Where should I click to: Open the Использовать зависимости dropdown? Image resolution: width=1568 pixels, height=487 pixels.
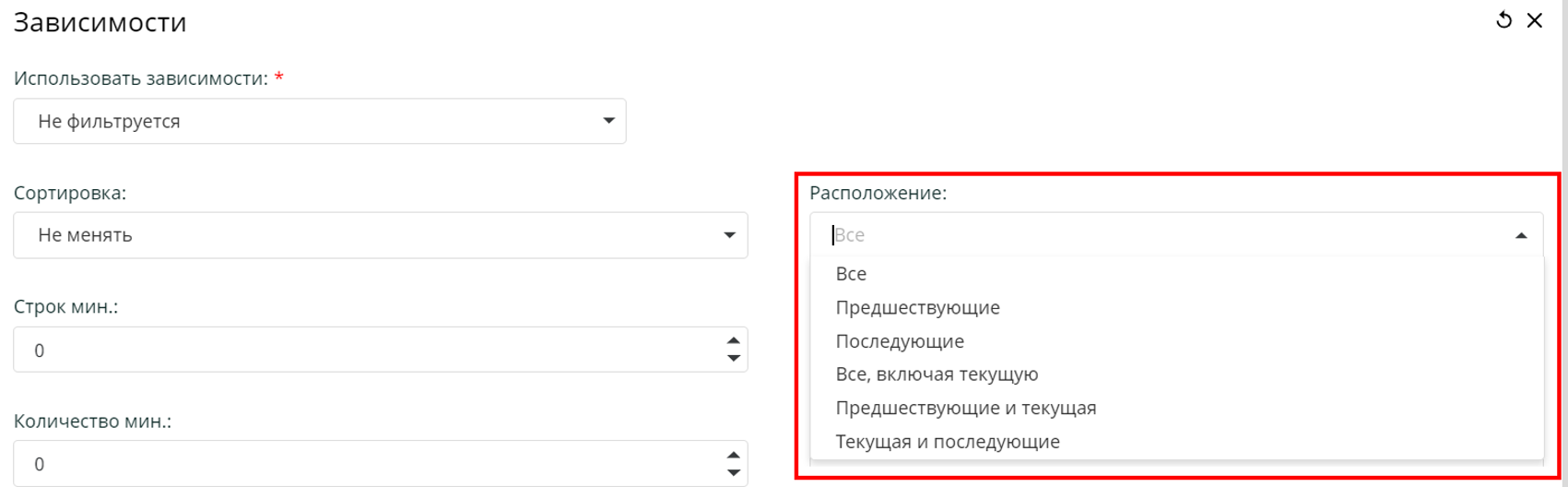607,121
